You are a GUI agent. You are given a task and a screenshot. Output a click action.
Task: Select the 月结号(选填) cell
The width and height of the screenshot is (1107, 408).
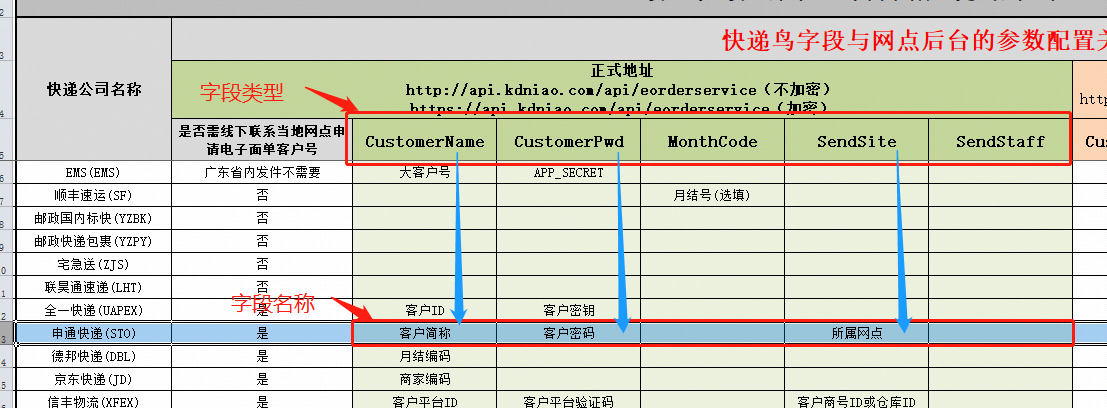[x=712, y=196]
